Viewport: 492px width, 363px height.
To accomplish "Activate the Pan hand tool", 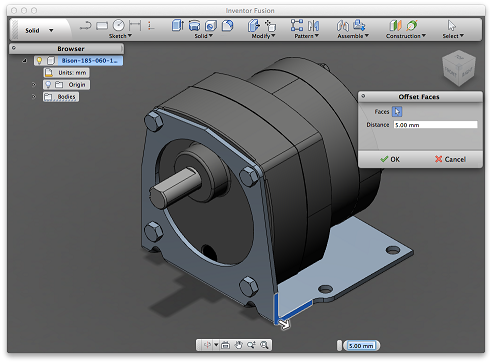I will click(x=238, y=345).
